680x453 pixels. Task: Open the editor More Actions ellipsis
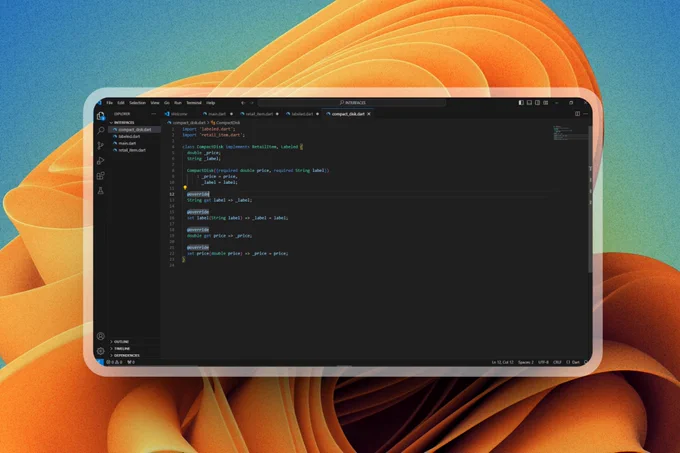(x=585, y=114)
